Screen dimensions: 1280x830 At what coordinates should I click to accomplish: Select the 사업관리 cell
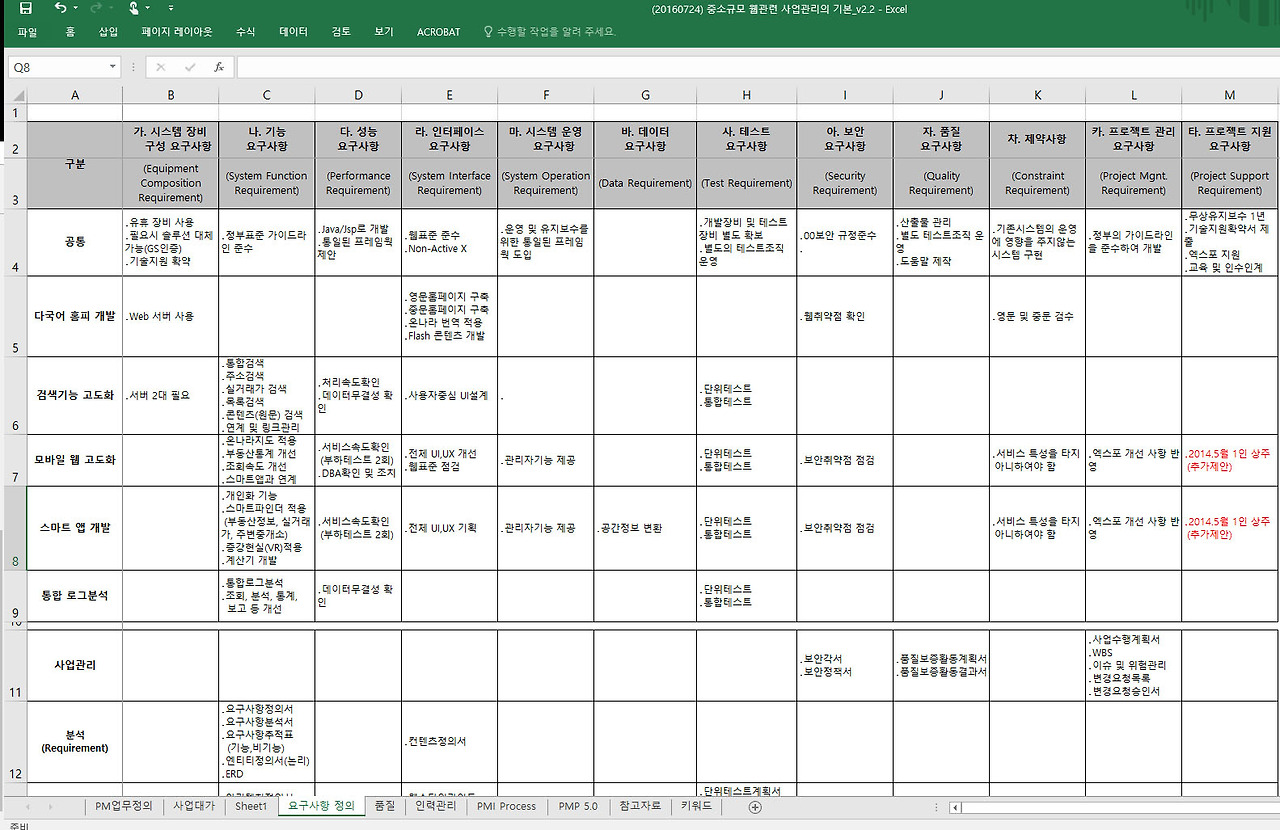point(75,665)
